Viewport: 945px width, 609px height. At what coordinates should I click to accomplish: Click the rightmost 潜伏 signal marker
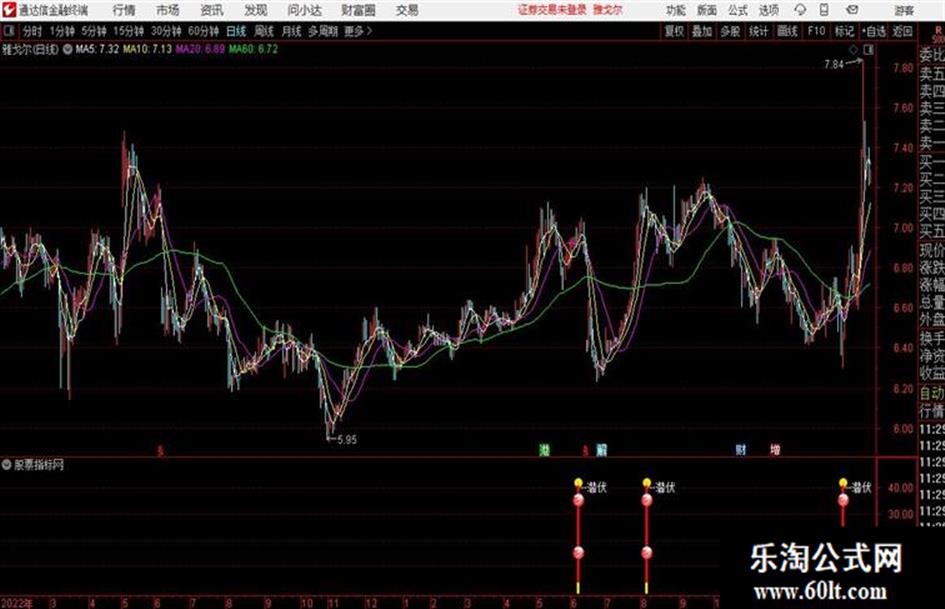click(x=861, y=487)
